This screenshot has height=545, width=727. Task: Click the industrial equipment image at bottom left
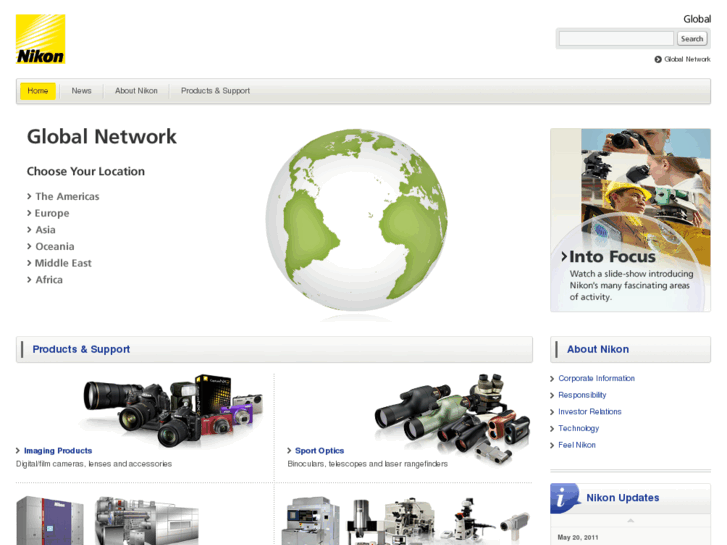[108, 520]
